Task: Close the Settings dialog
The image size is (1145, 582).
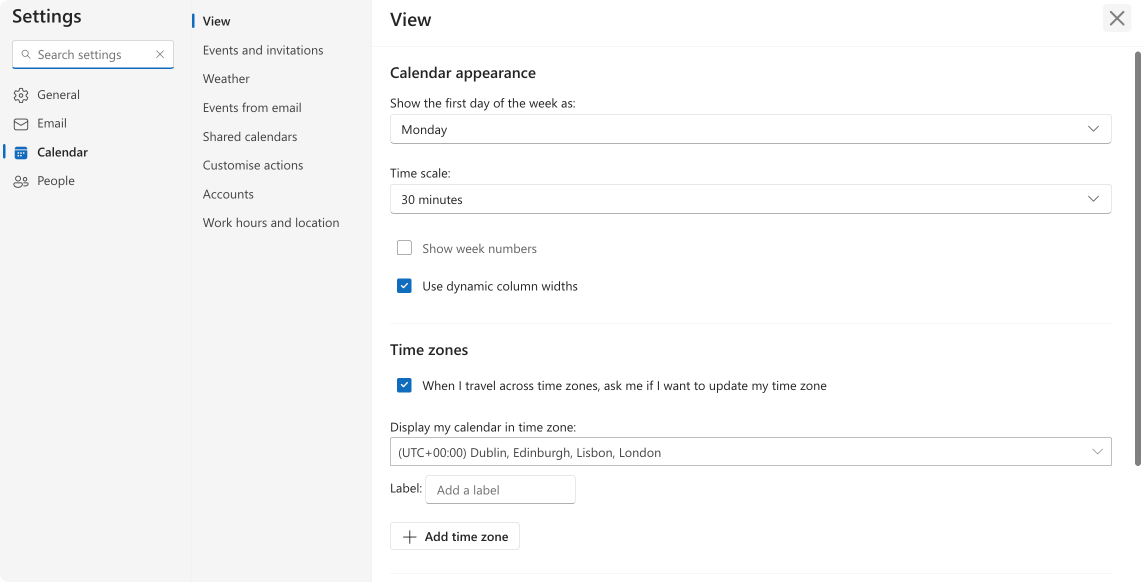Action: click(1117, 18)
